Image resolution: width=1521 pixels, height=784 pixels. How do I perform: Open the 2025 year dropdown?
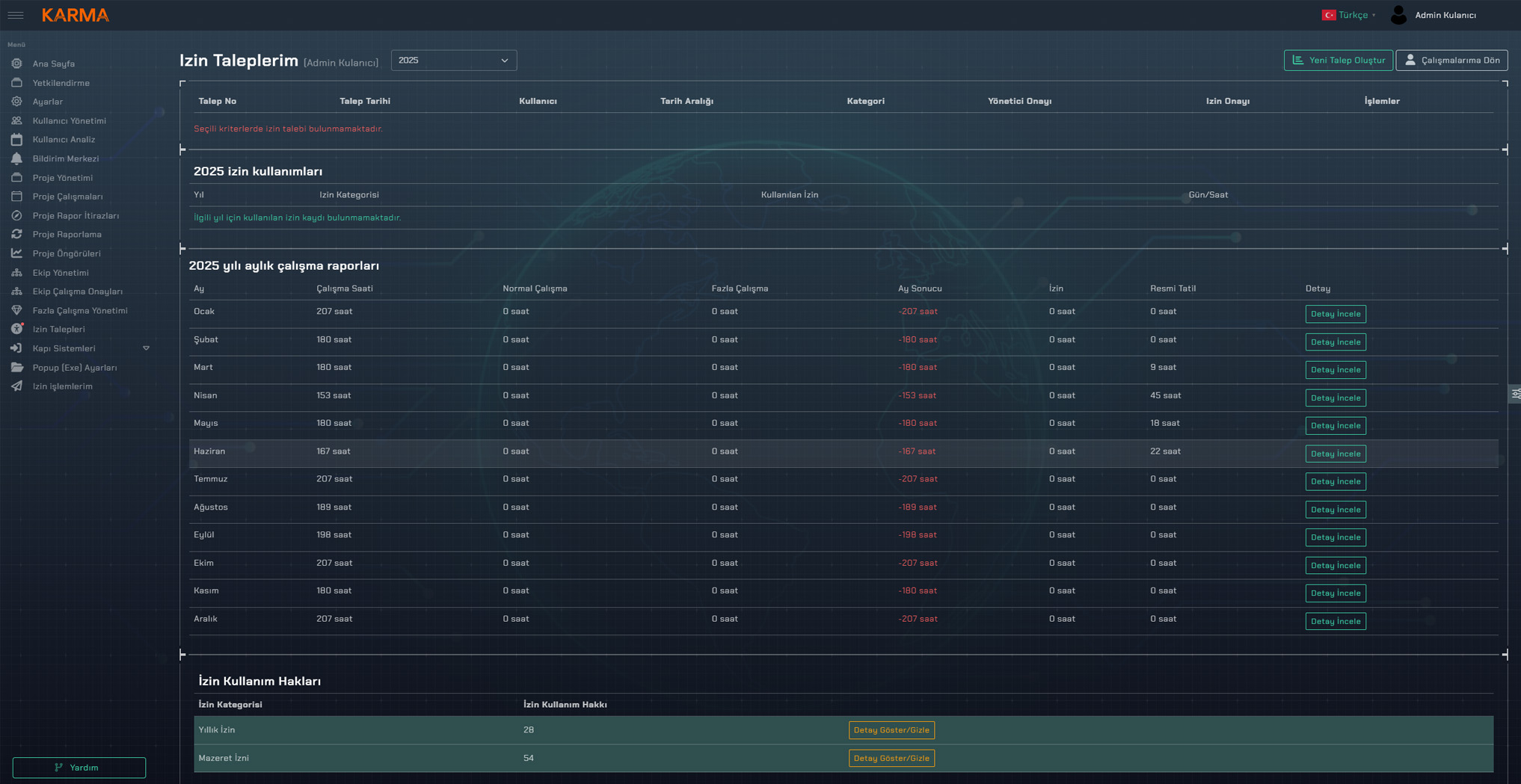pyautogui.click(x=453, y=61)
